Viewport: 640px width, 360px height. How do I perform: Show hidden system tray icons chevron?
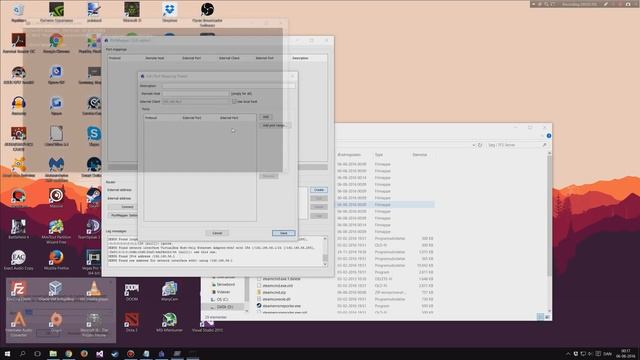[568, 354]
